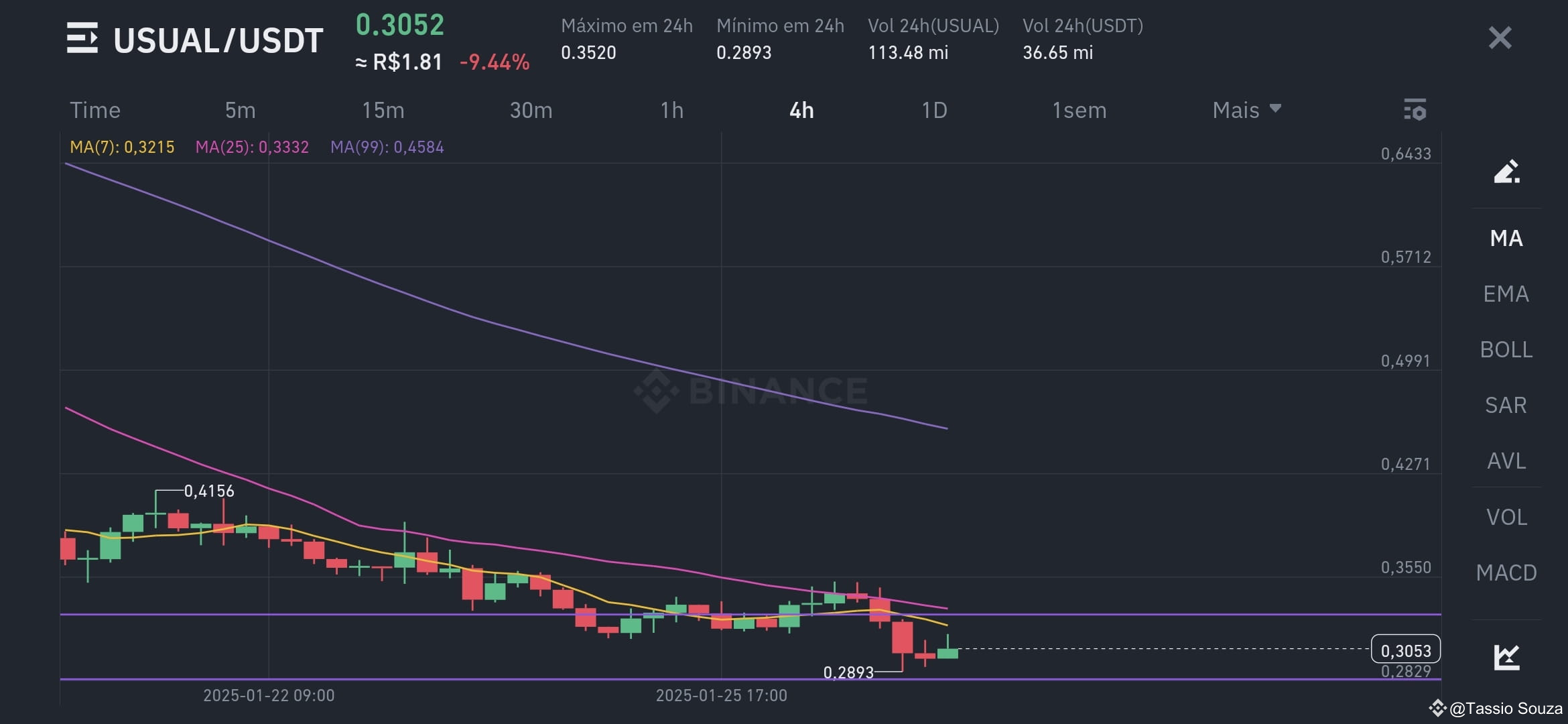1568x724 pixels.
Task: Click the 0,5712 price axis label
Action: 1406,257
